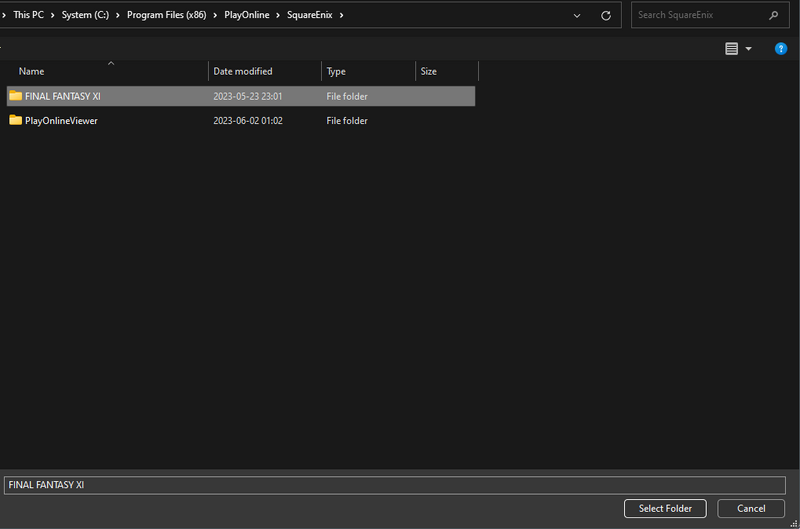Click date 2023-06-02 01:02 cell
Viewport: 800px width, 529px height.
pos(247,121)
